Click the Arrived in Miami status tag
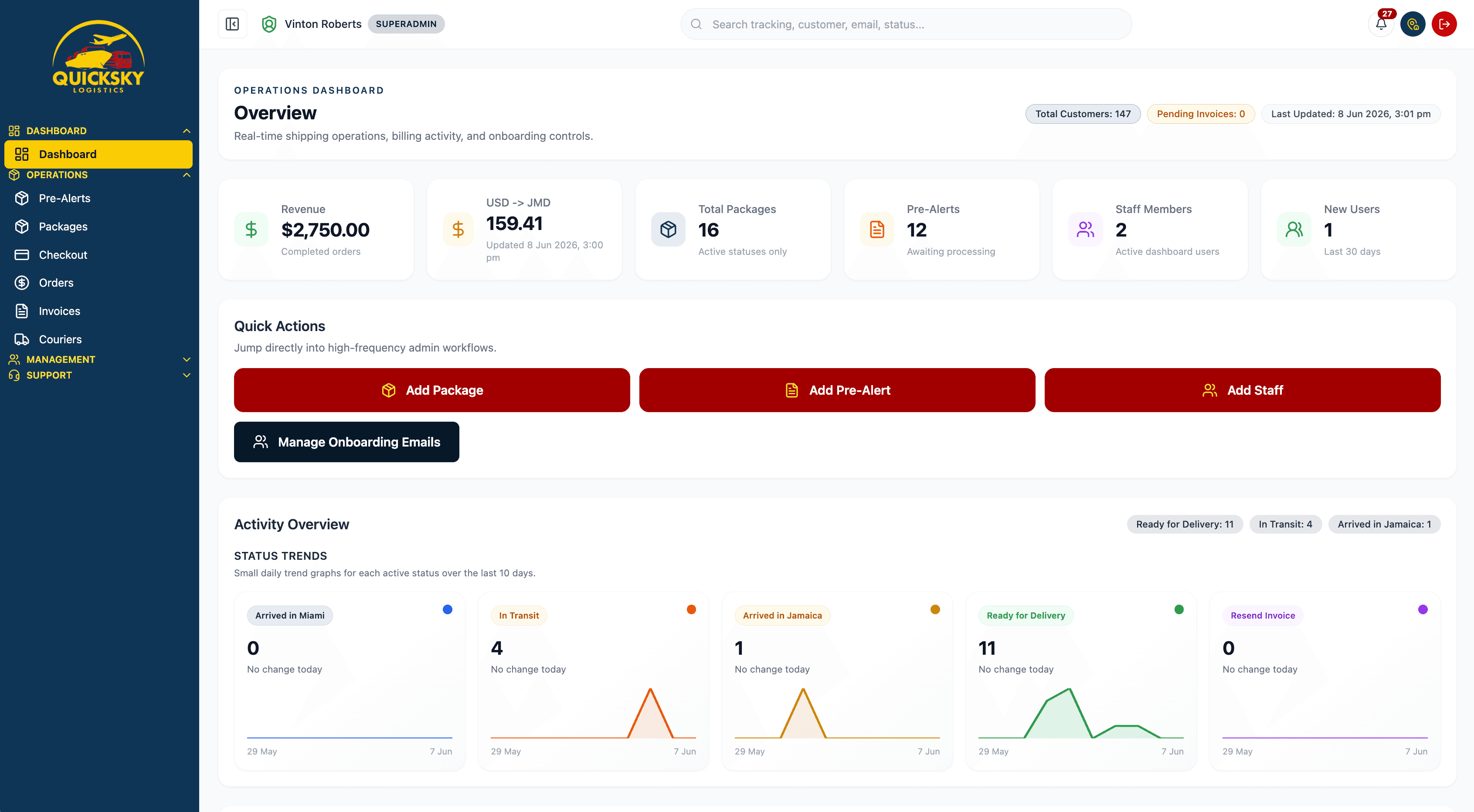 point(289,616)
